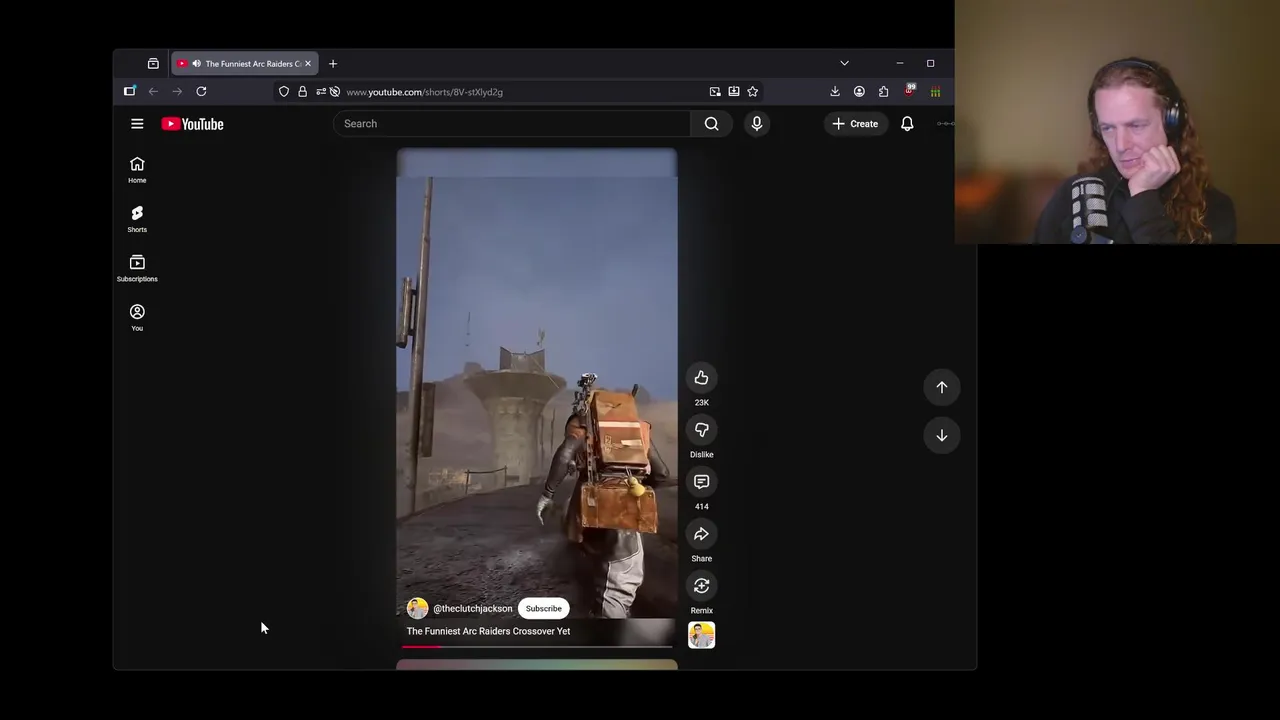Image resolution: width=1280 pixels, height=720 pixels.
Task: Open a new browser tab
Action: 333,63
